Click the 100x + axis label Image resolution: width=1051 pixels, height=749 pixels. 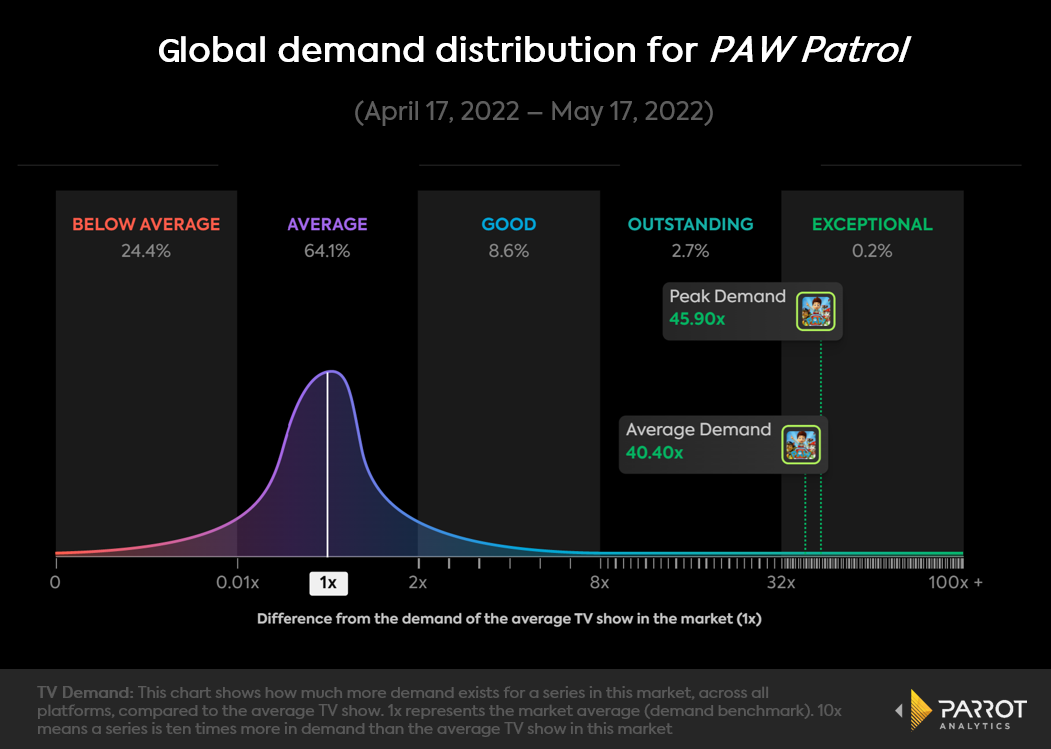pyautogui.click(x=955, y=583)
